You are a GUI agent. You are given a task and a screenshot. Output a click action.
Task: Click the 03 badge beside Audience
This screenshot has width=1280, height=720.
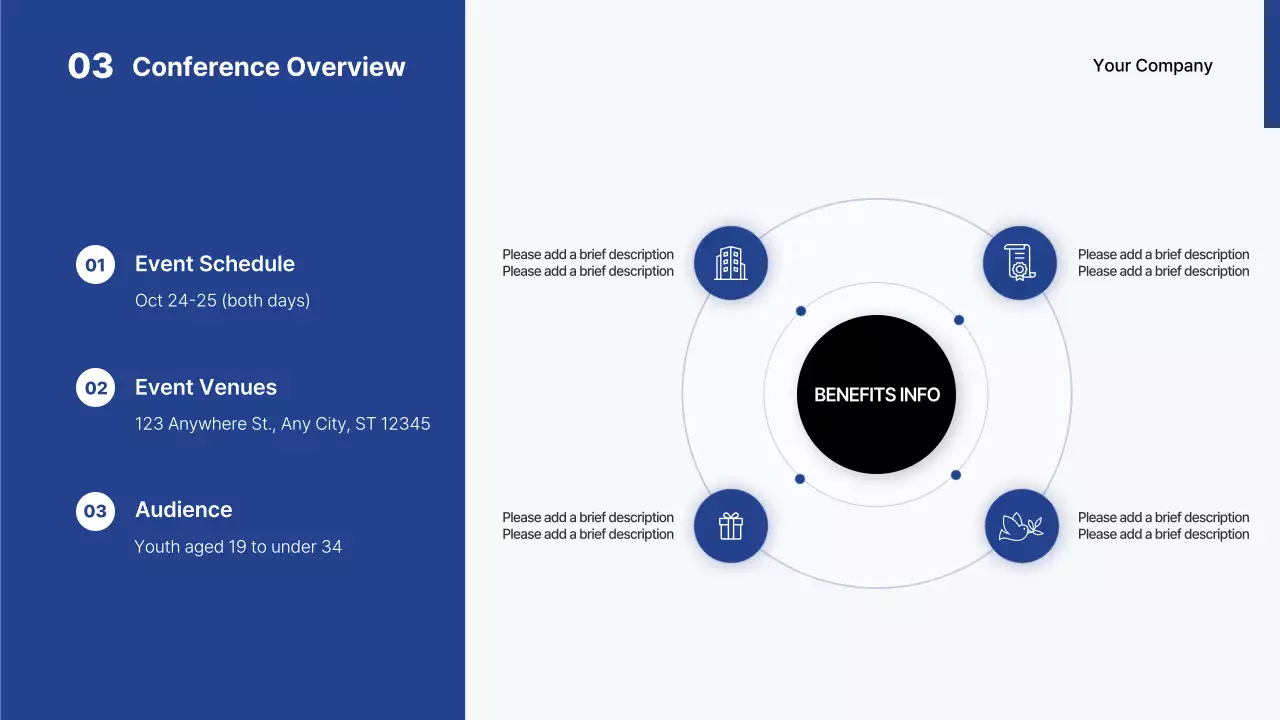point(95,511)
